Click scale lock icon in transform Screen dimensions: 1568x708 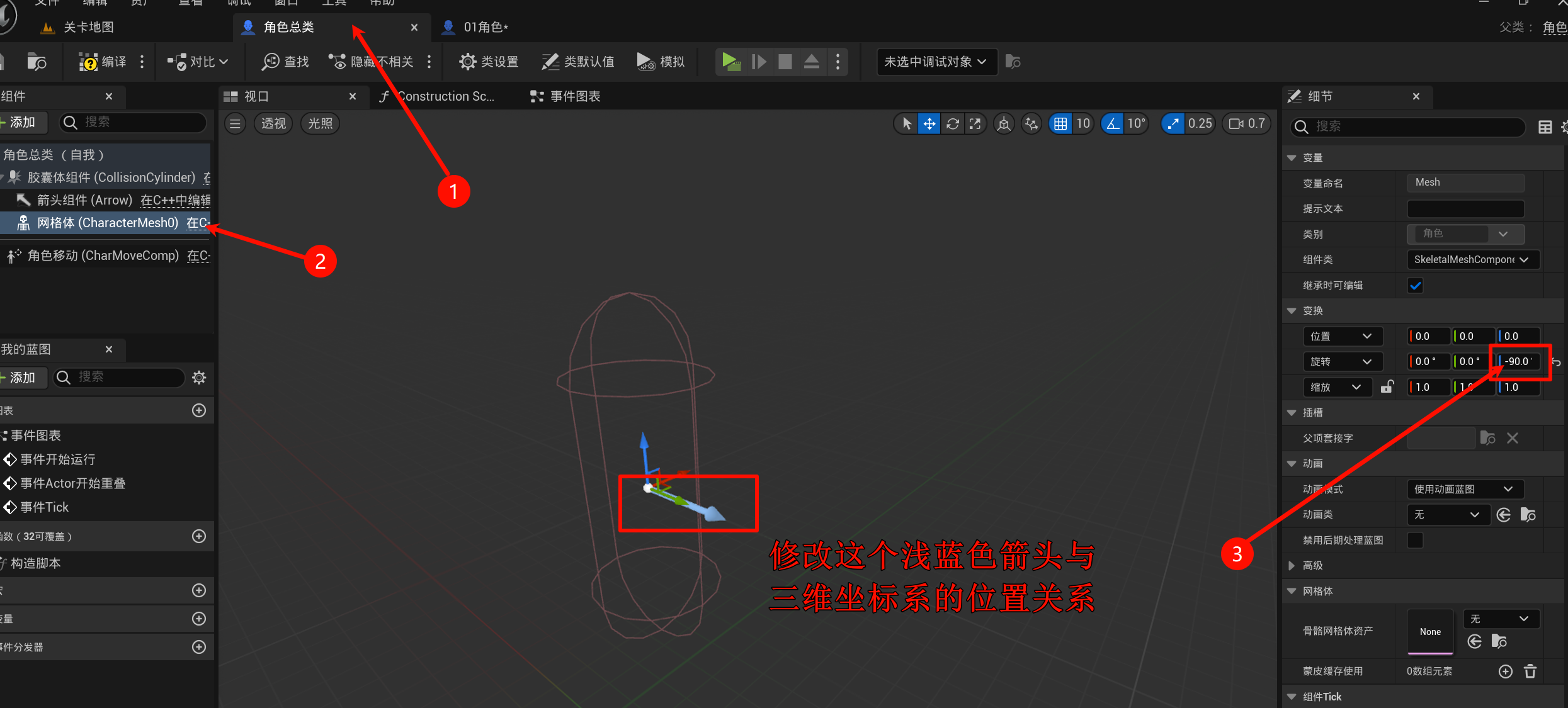1387,387
